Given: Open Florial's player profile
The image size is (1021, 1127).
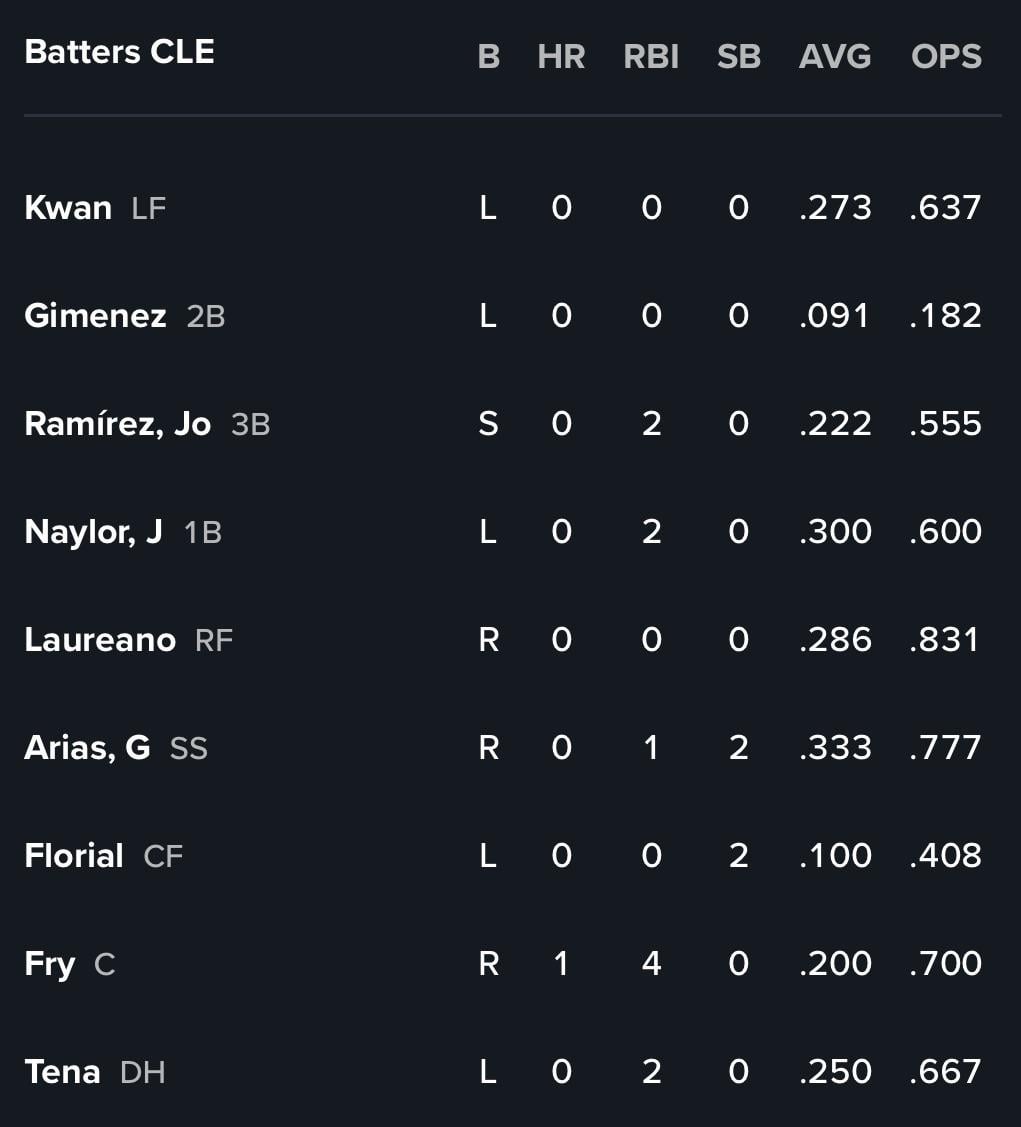Looking at the screenshot, I should click(74, 855).
